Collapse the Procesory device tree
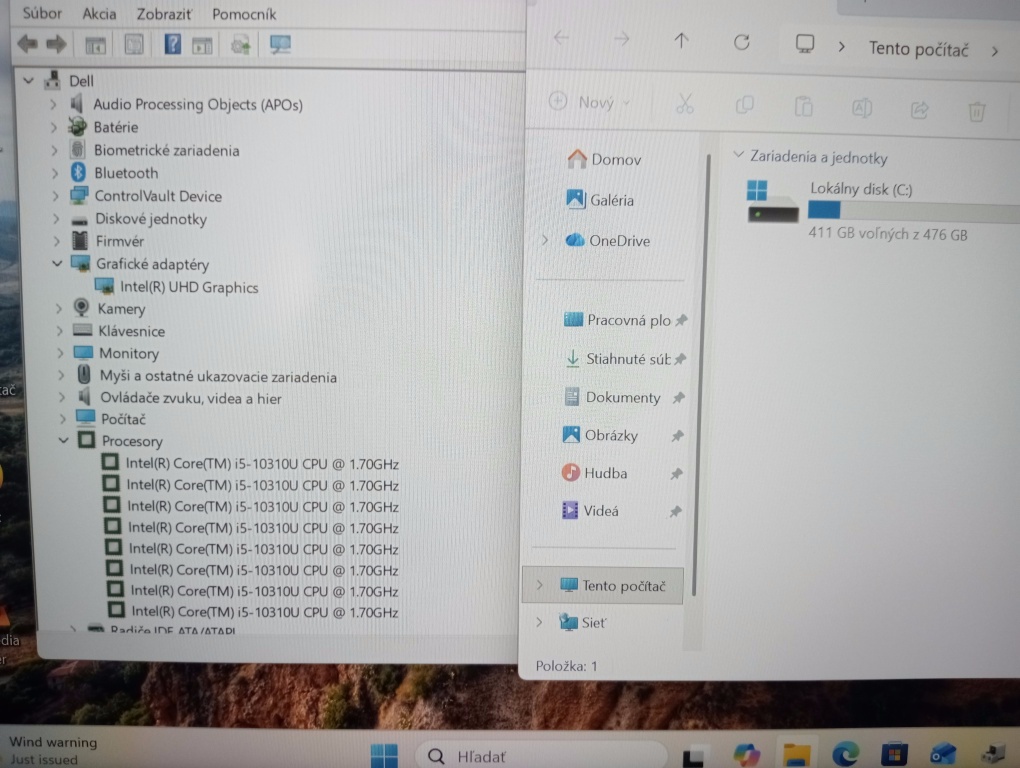 tap(63, 441)
